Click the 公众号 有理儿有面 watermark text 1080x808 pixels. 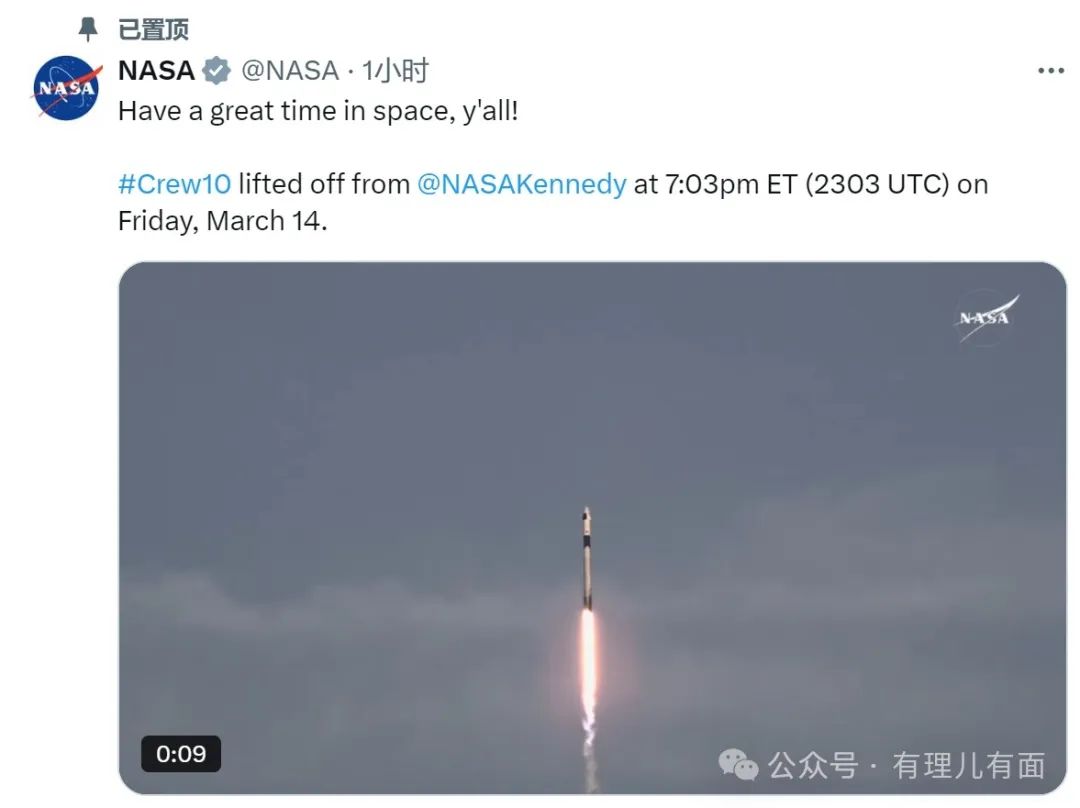click(x=906, y=765)
